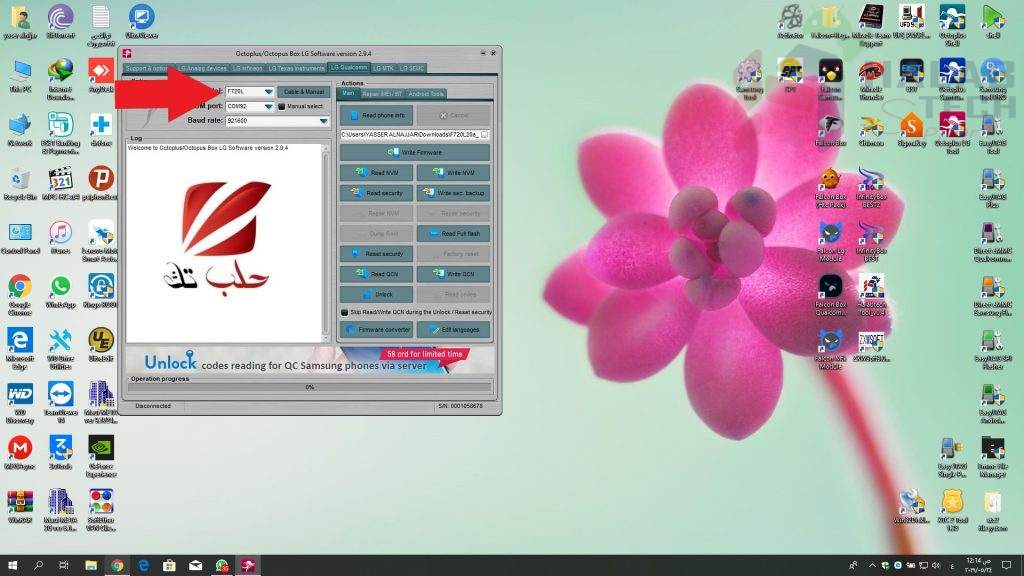Click Write sec. backup button
Screen dimensions: 1024x576
[x=453, y=193]
